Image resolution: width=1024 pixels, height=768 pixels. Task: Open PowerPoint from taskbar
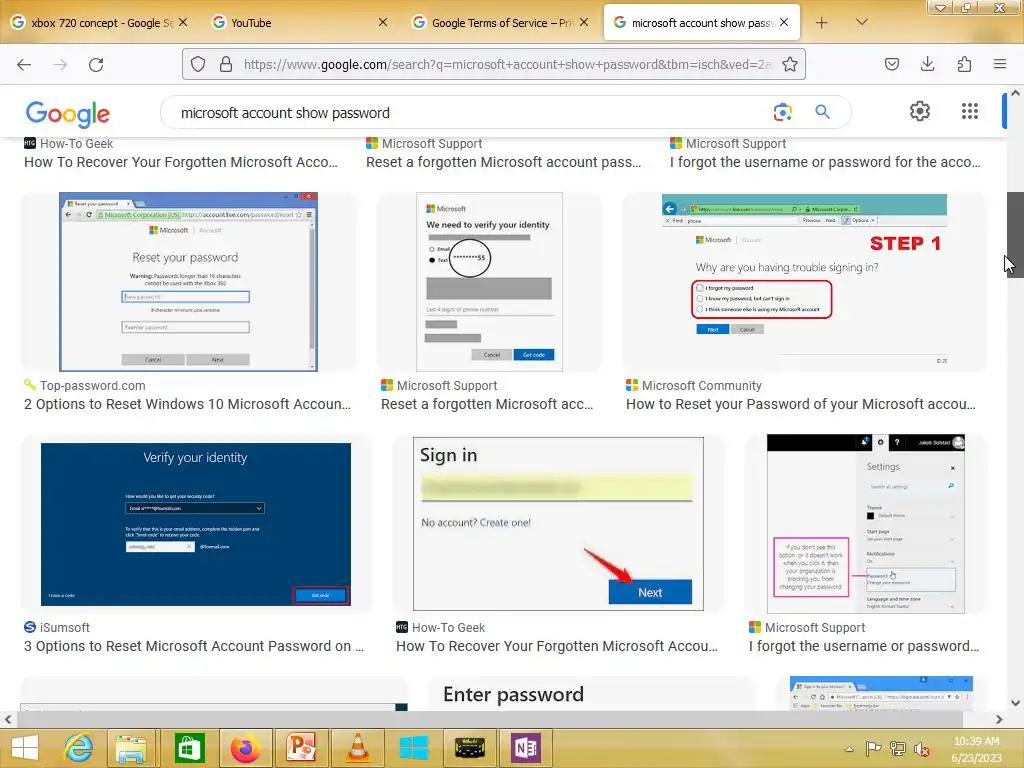click(x=300, y=748)
